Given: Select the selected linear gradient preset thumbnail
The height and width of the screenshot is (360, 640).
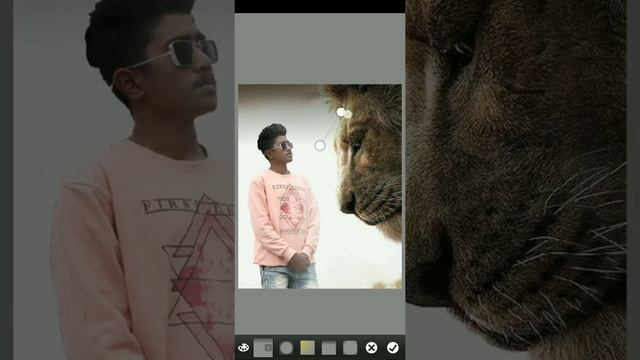Looking at the screenshot, I should (x=263, y=348).
